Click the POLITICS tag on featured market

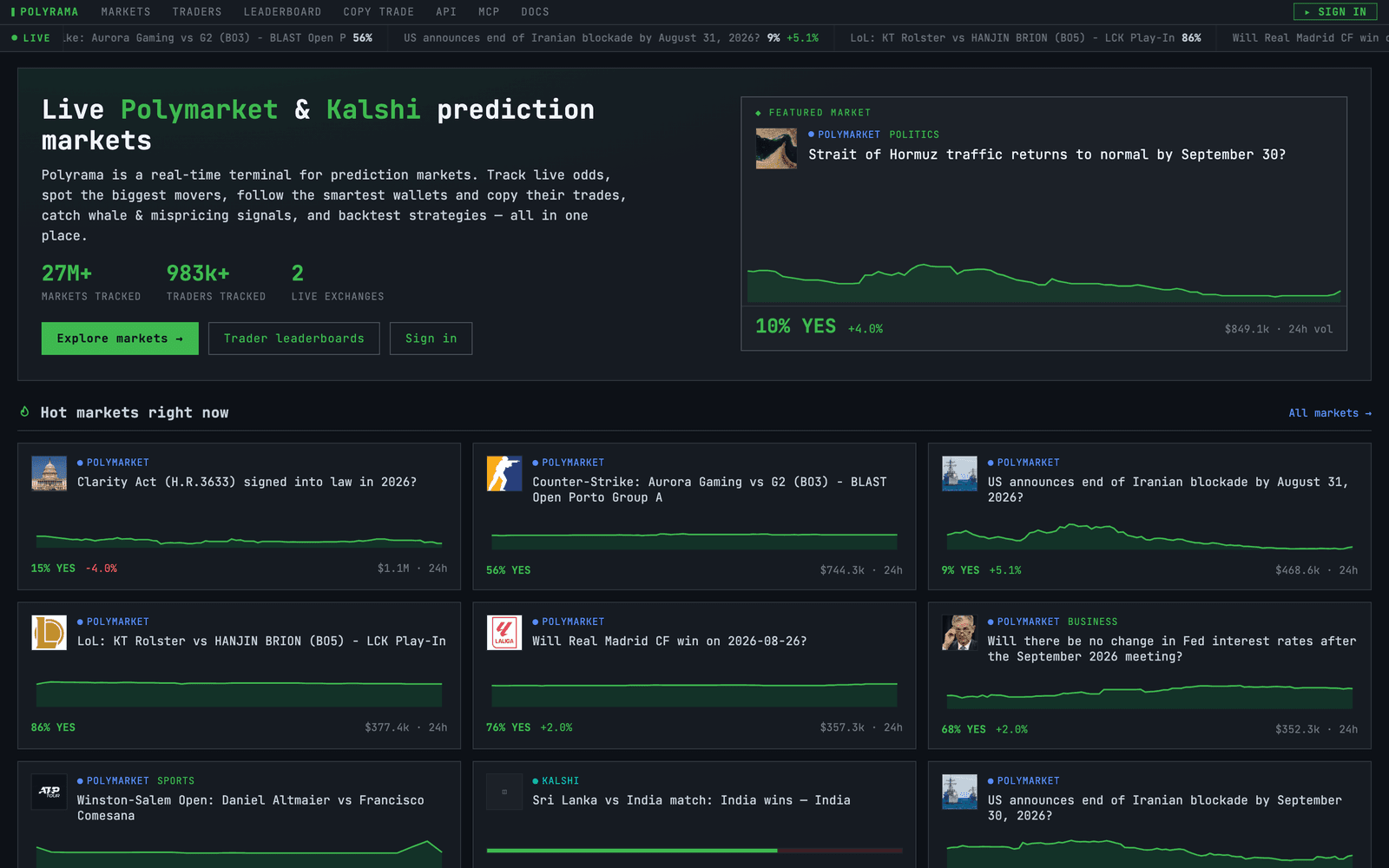[914, 135]
